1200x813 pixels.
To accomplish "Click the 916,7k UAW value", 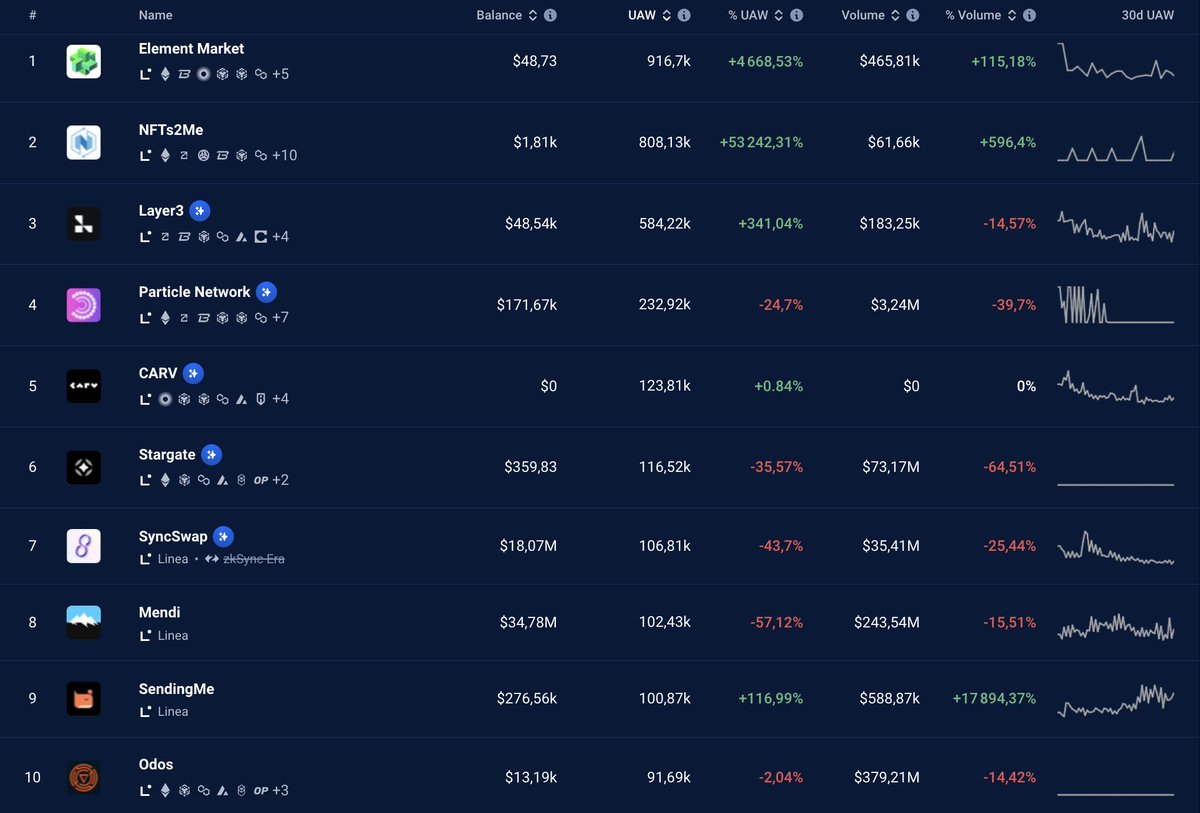I will [x=669, y=61].
